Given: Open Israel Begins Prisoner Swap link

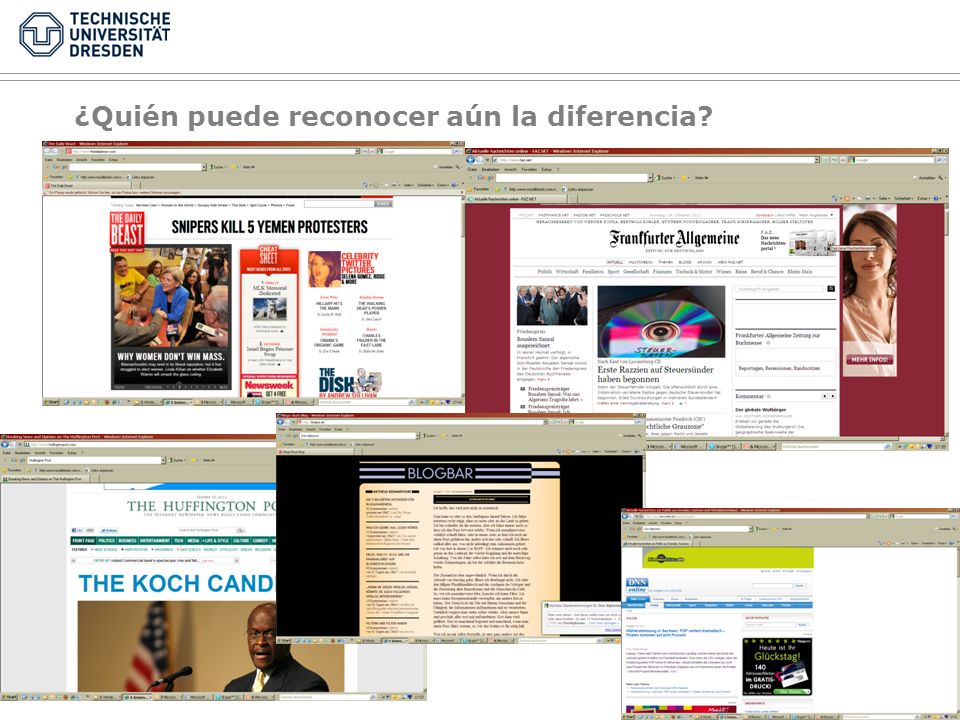Looking at the screenshot, I should [x=269, y=351].
